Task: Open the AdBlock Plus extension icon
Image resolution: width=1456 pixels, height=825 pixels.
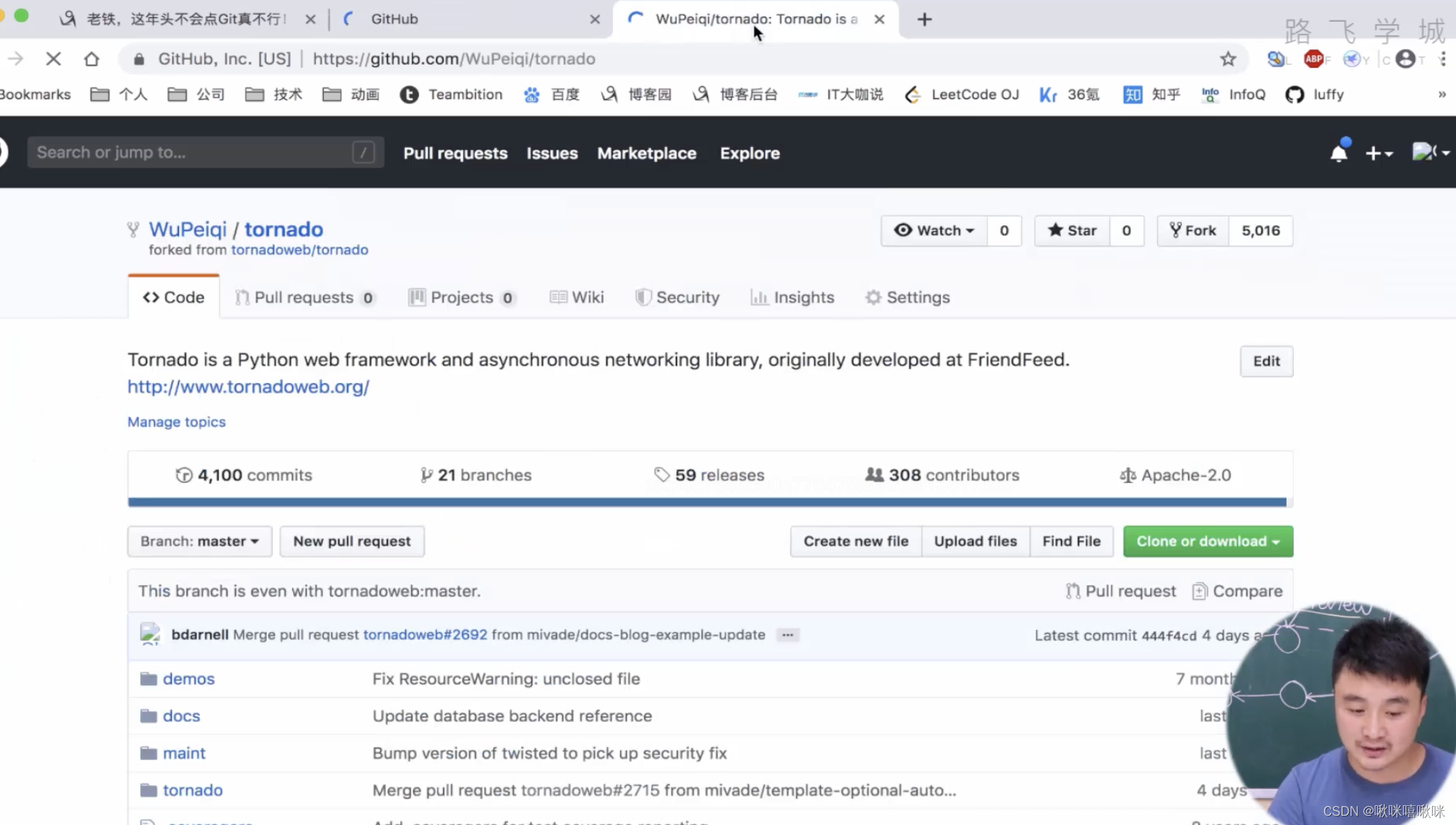Action: point(1314,59)
